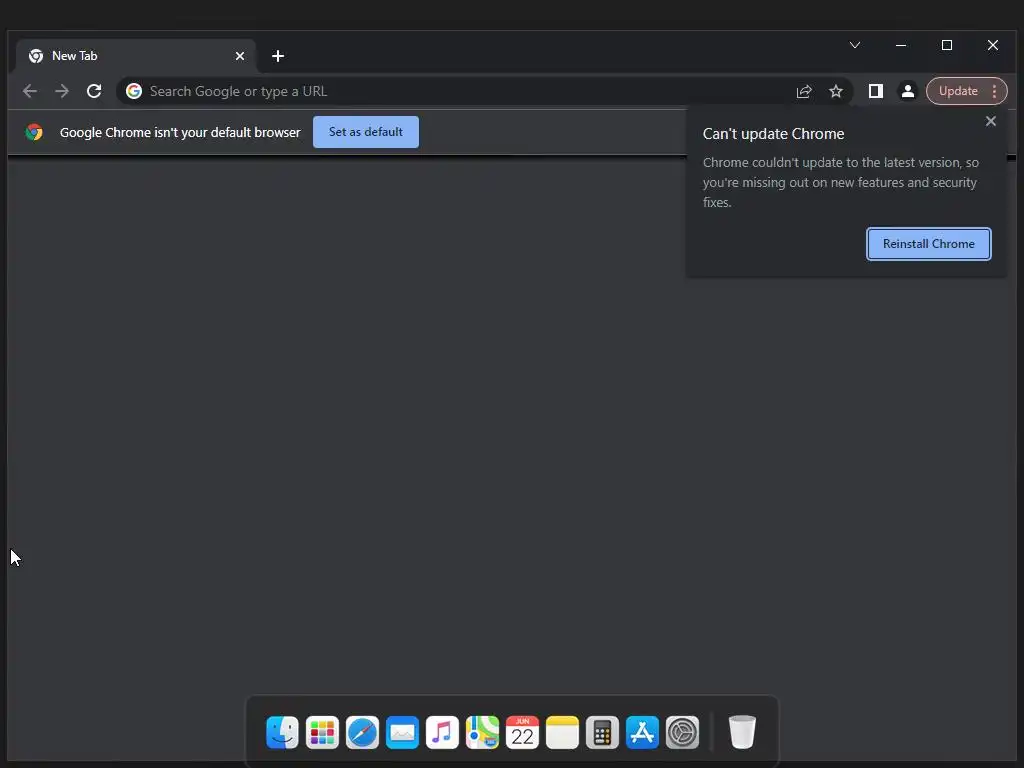Image resolution: width=1024 pixels, height=768 pixels.
Task: Click the Can't update Chrome heading
Action: tap(773, 134)
